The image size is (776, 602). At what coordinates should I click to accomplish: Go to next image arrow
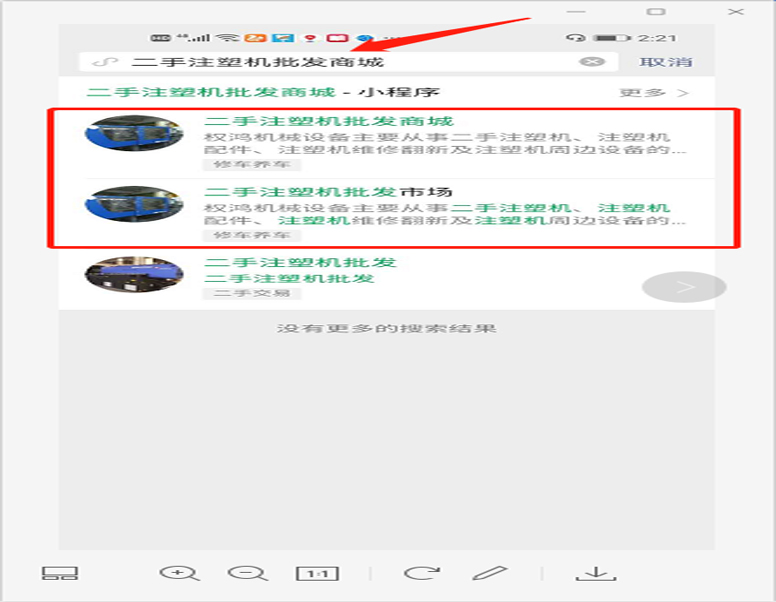(684, 287)
